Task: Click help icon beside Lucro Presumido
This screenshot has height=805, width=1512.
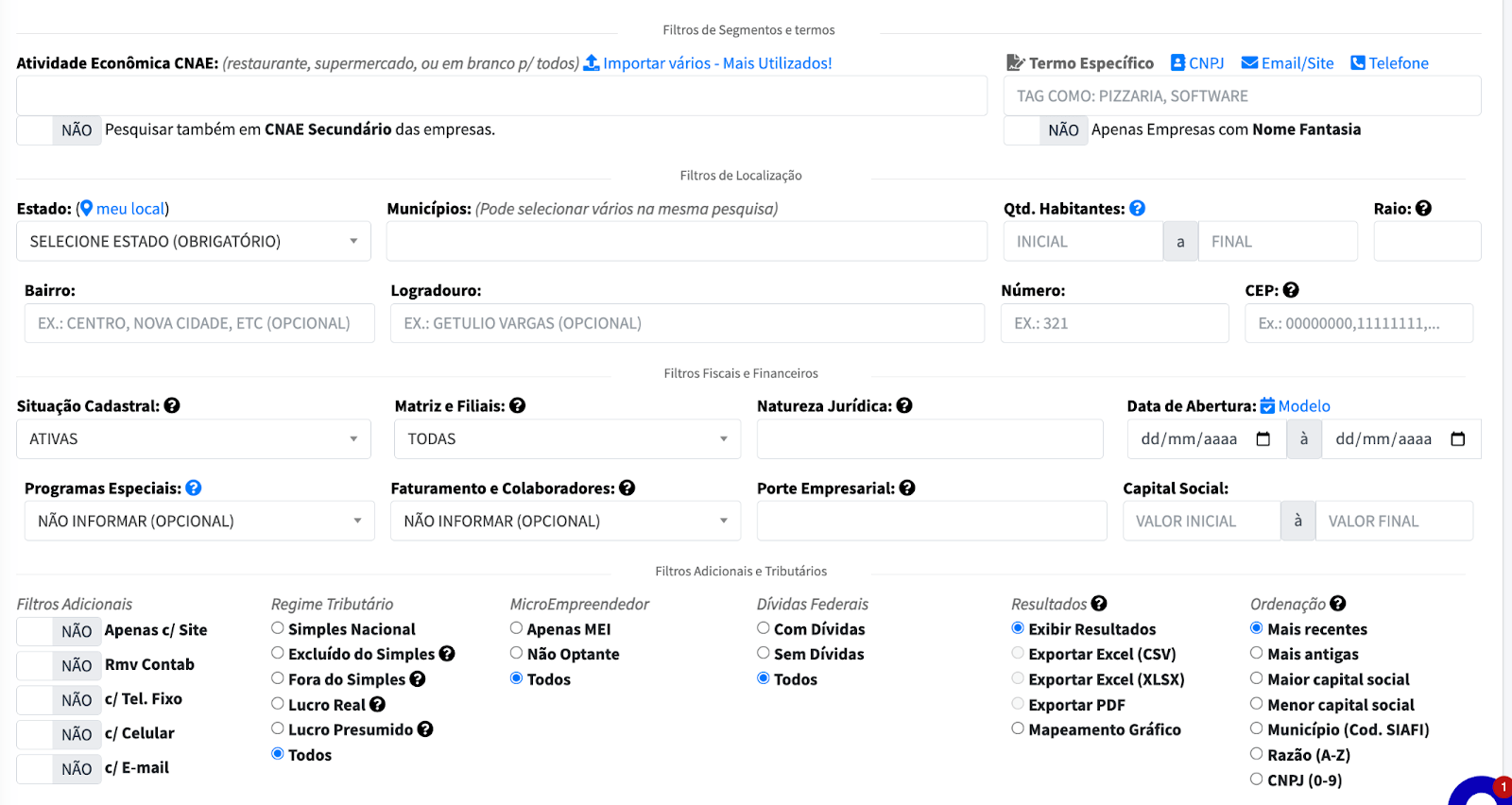Action: click(x=425, y=729)
